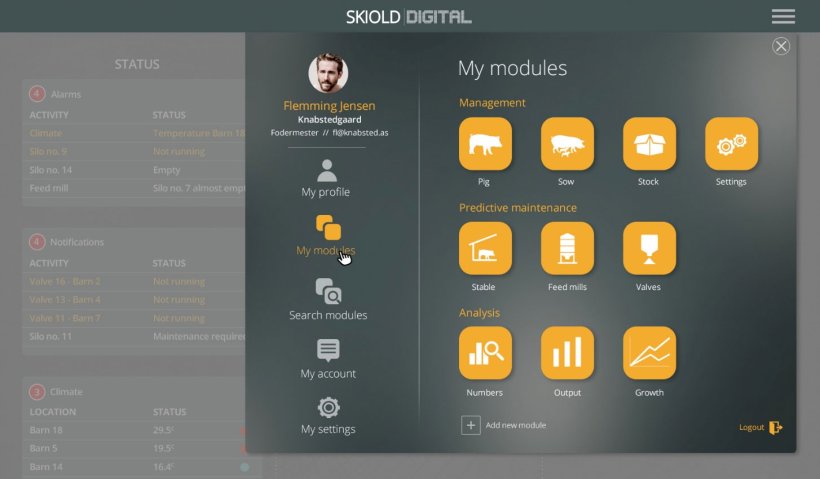Click the 'STATUS' panel title
The image size is (820, 479).
(137, 64)
